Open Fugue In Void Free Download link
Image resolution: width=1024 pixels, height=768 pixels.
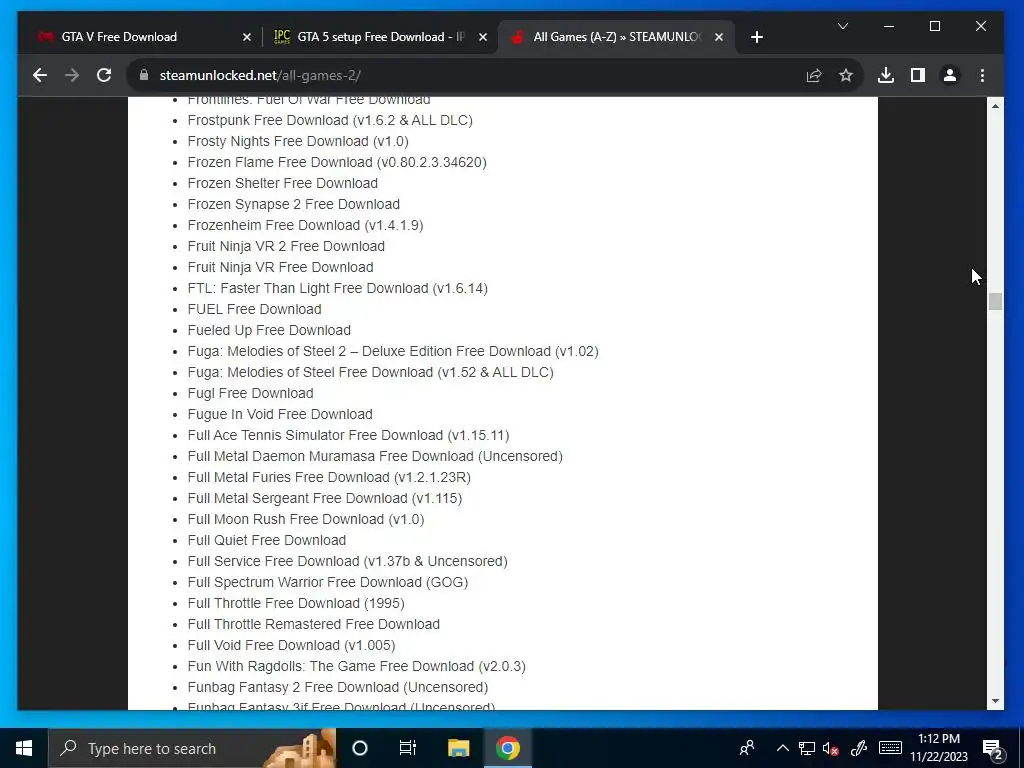pyautogui.click(x=280, y=414)
